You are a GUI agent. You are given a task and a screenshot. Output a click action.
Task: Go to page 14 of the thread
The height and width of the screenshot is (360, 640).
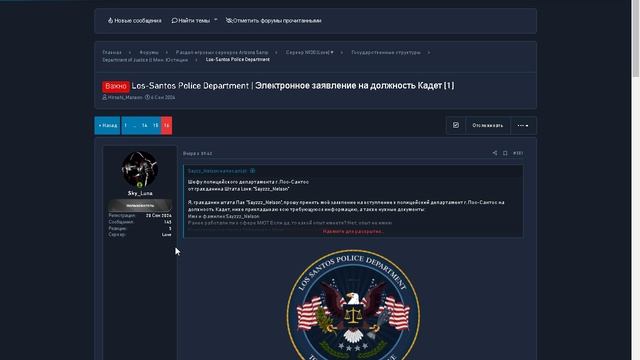(144, 125)
